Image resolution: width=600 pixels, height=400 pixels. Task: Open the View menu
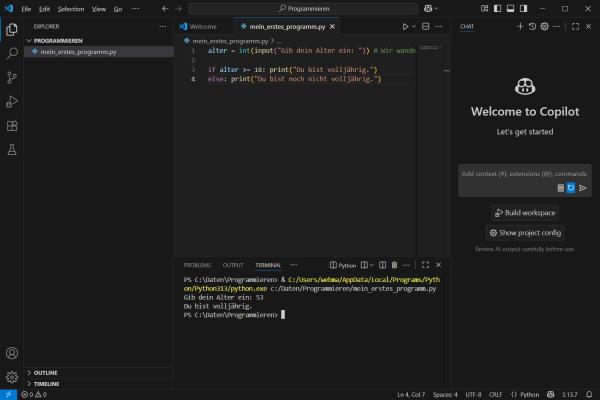pyautogui.click(x=99, y=9)
